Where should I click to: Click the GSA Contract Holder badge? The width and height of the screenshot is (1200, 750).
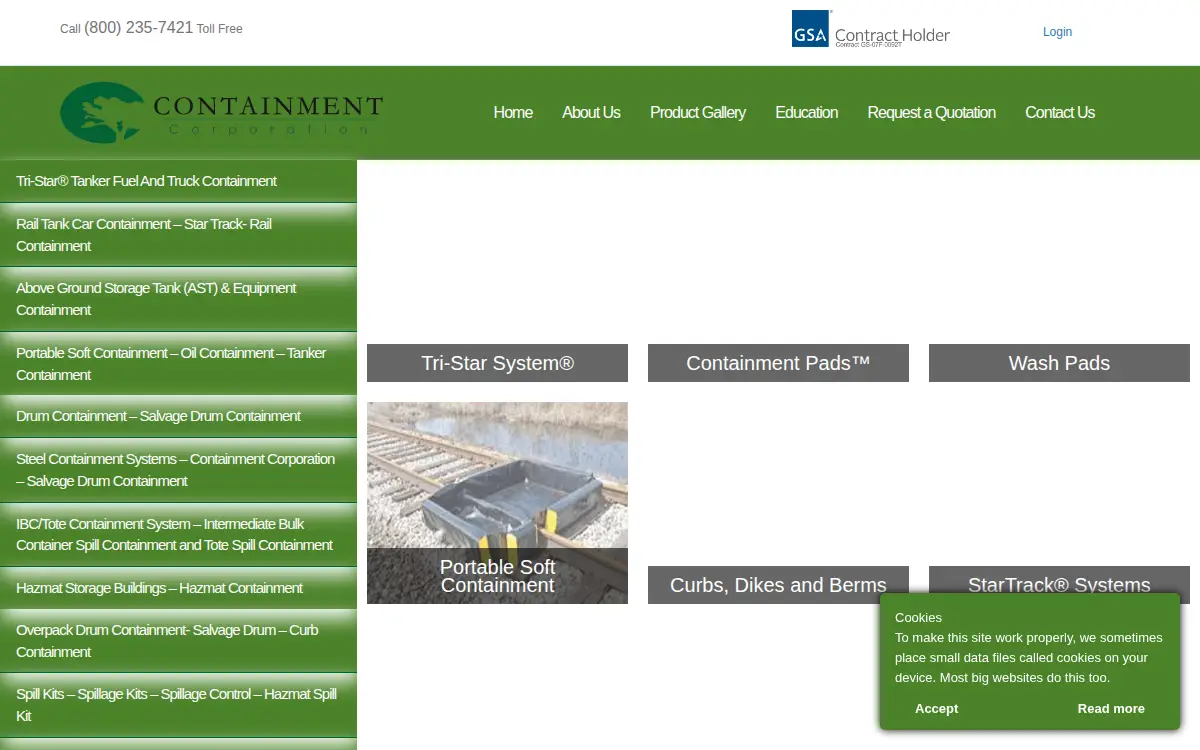click(x=871, y=30)
